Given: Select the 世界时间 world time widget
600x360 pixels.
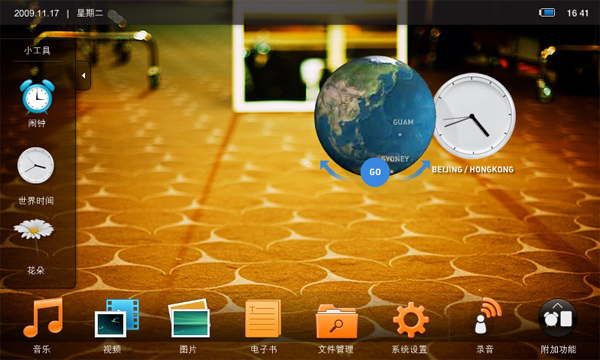Looking at the screenshot, I should pyautogui.click(x=36, y=165).
